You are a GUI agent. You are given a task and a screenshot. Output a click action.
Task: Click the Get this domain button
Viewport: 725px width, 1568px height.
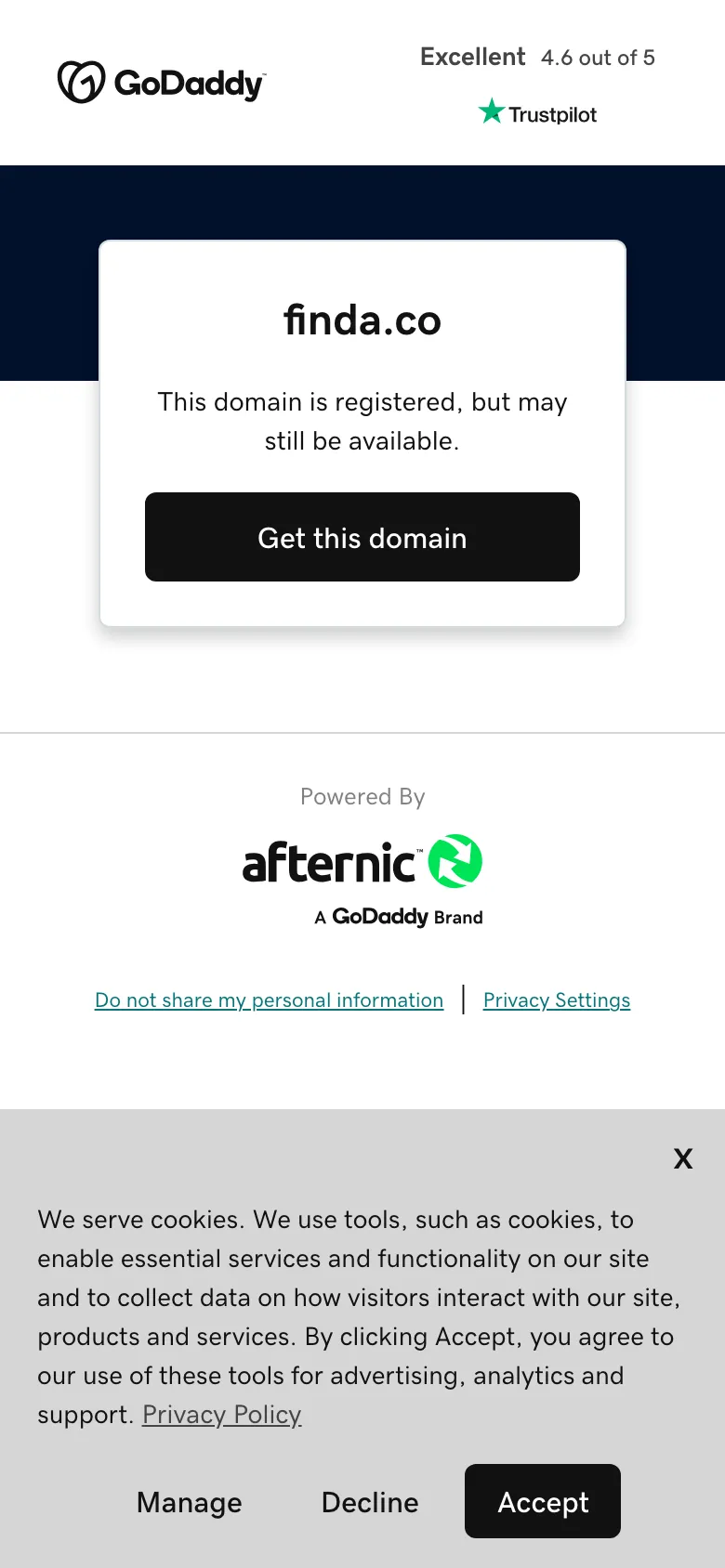[x=362, y=537]
